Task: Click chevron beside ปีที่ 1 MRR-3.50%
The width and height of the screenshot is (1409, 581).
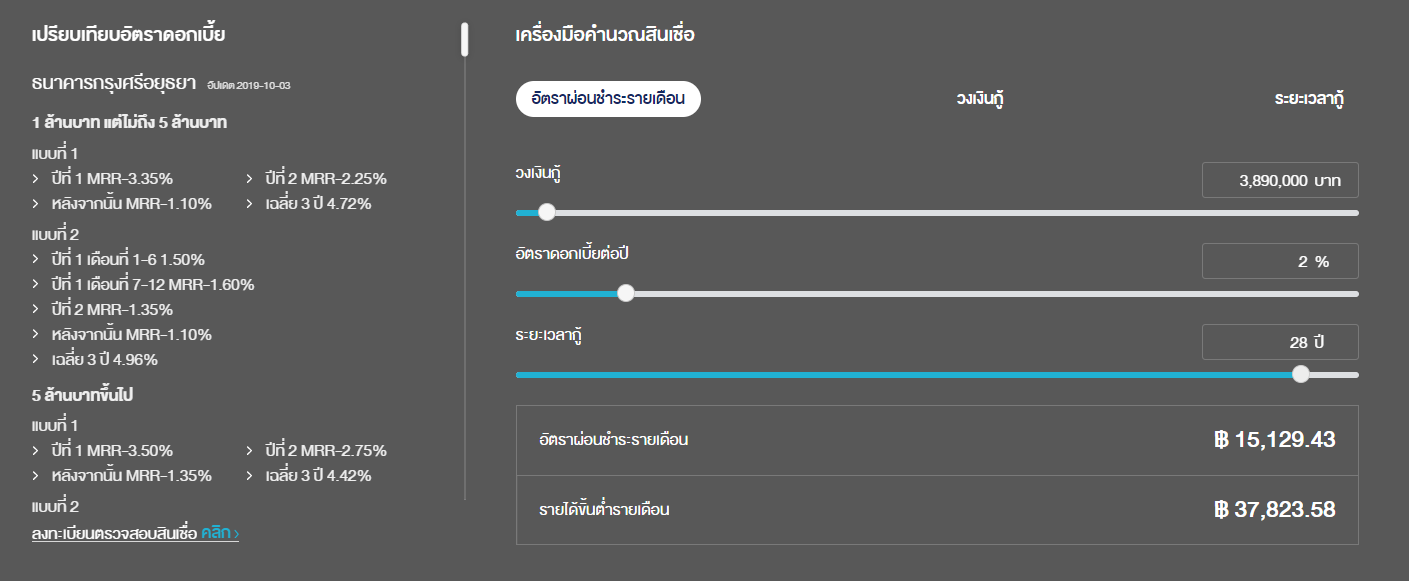Action: pyautogui.click(x=36, y=451)
